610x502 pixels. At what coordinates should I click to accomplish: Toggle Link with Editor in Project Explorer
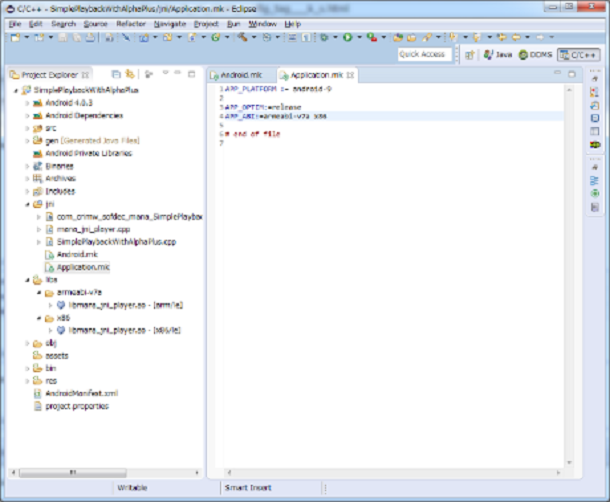[x=130, y=74]
